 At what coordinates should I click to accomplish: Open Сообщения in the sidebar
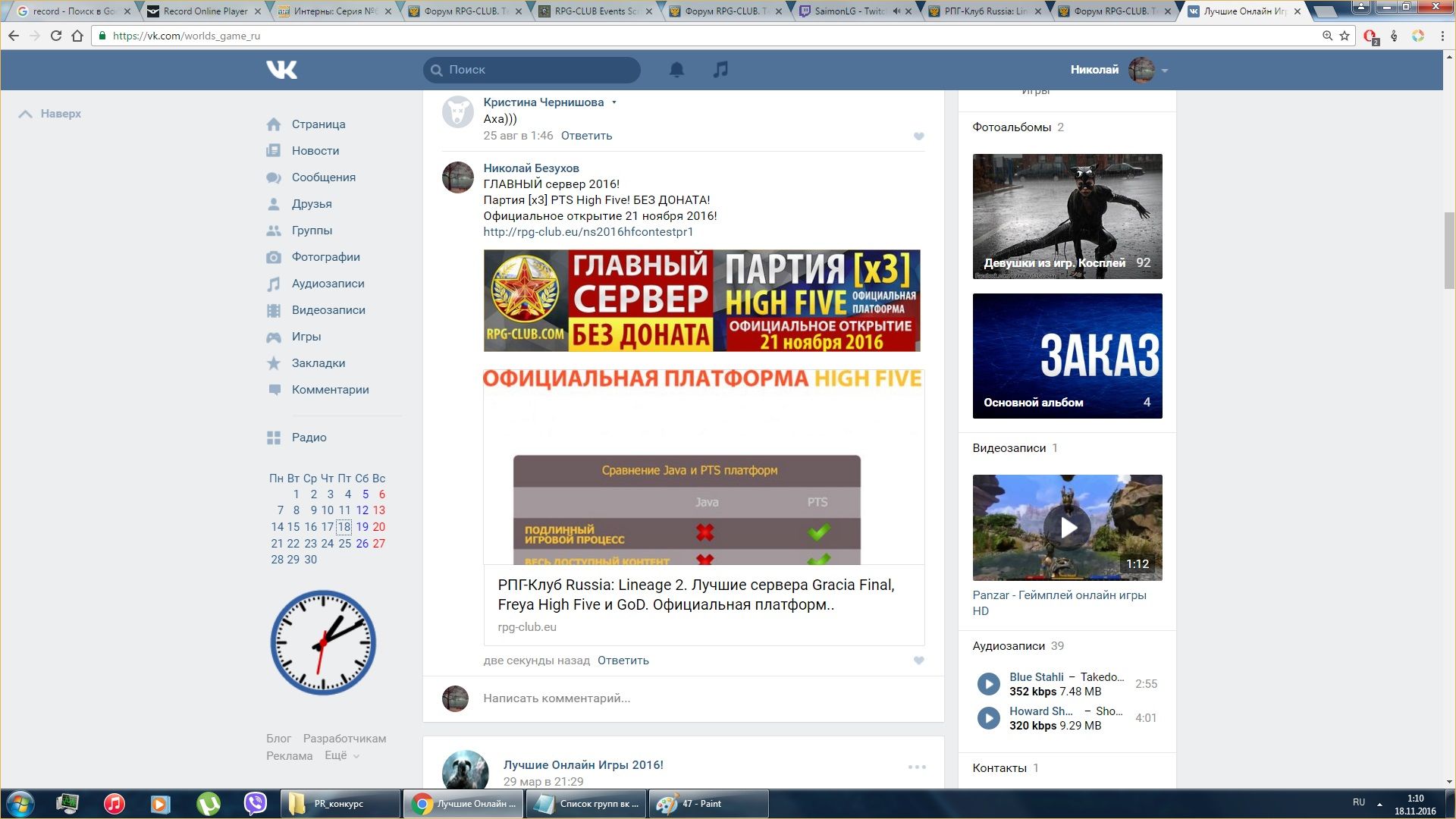pyautogui.click(x=323, y=177)
